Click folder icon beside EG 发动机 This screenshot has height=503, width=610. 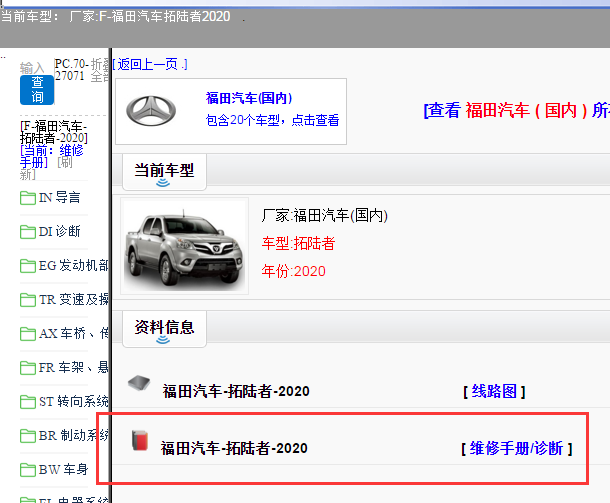28,266
